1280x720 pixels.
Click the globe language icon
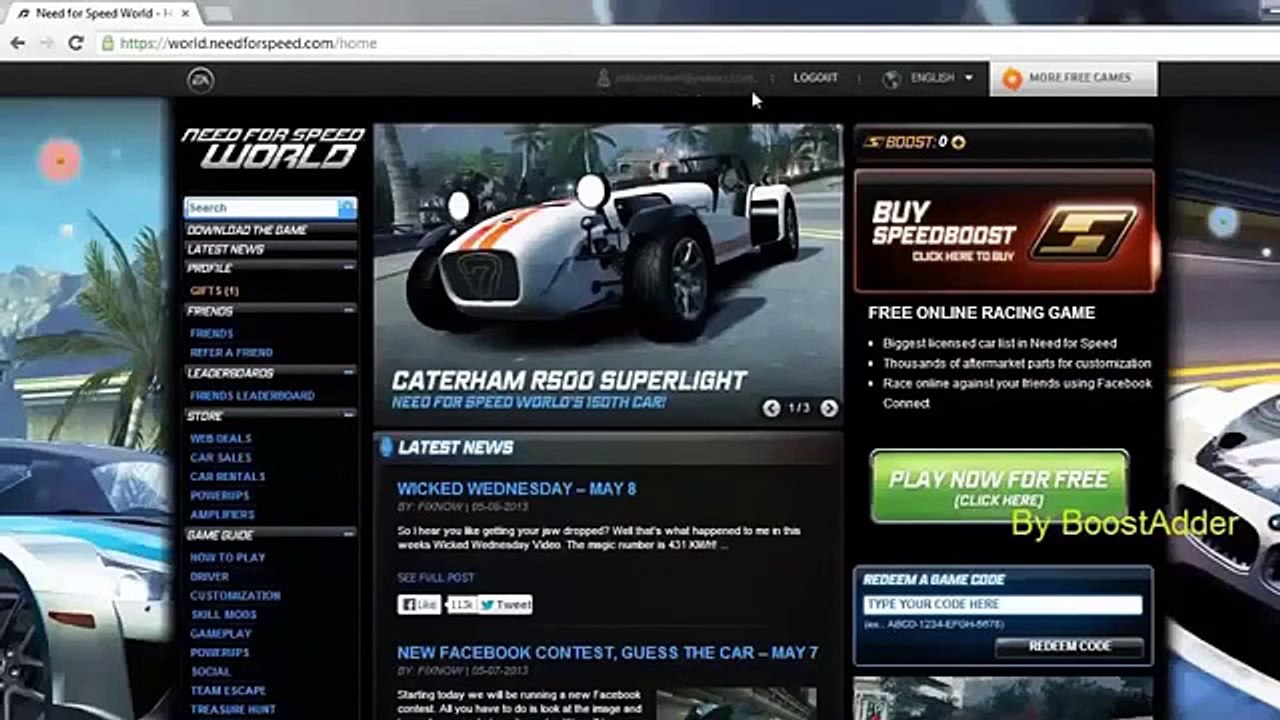click(891, 78)
